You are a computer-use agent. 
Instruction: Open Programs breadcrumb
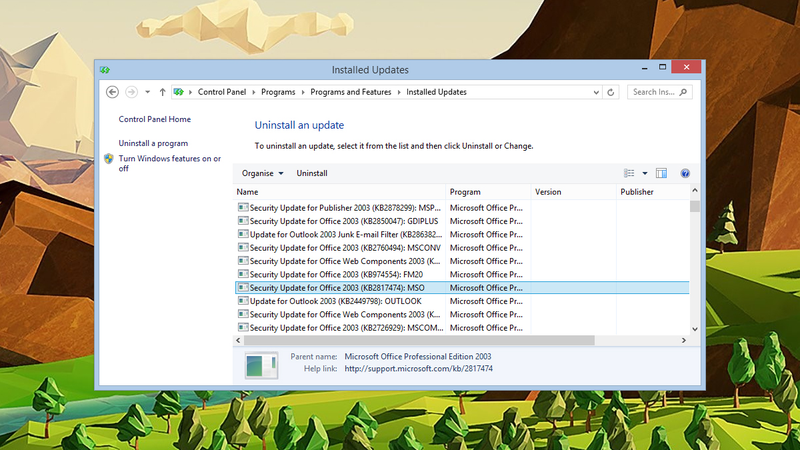[x=278, y=92]
